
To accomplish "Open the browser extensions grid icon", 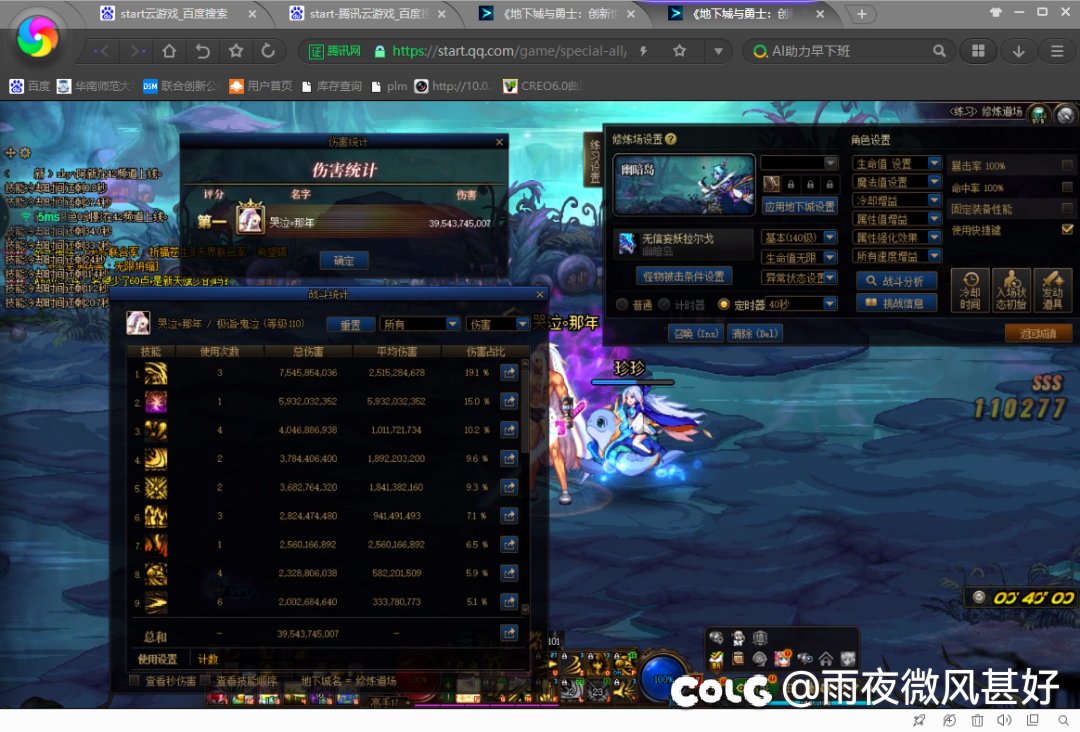I will point(978,51).
